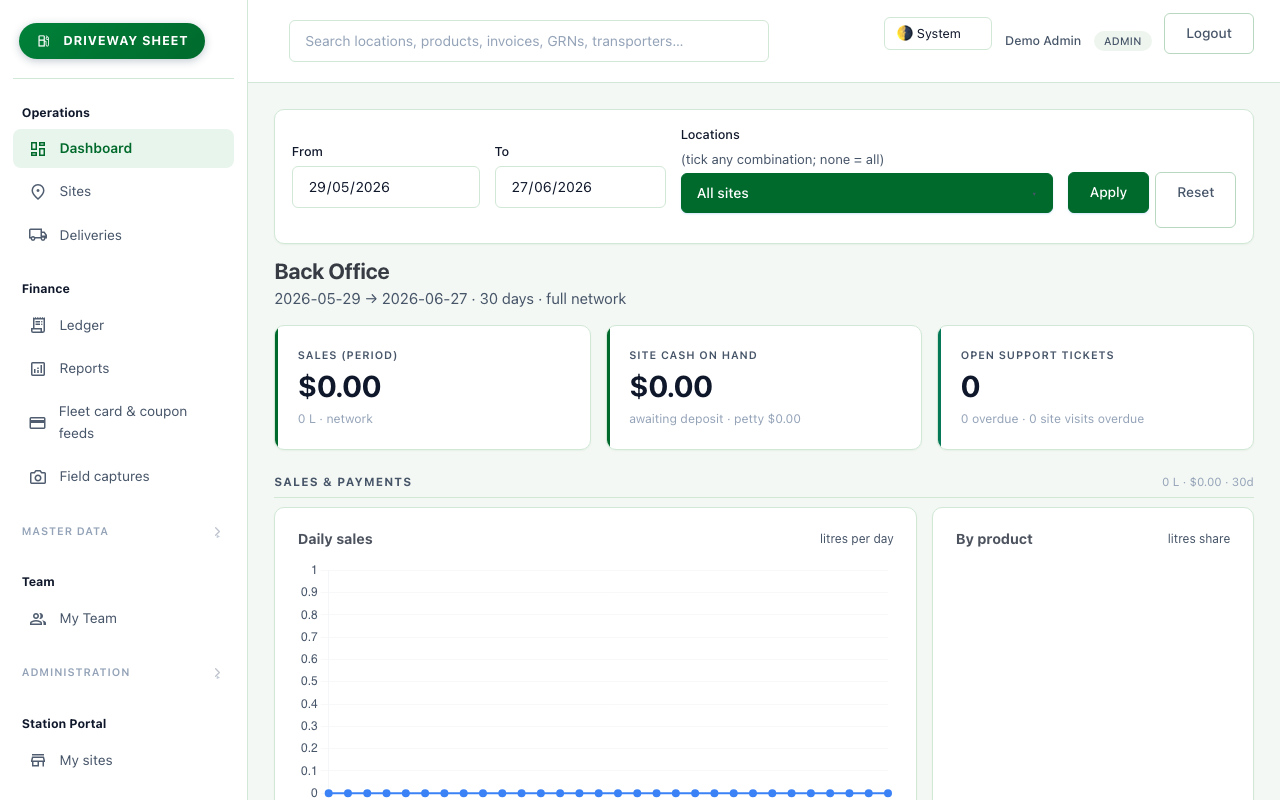Click the date range subtitle text
The image size is (1280, 800).
click(450, 299)
